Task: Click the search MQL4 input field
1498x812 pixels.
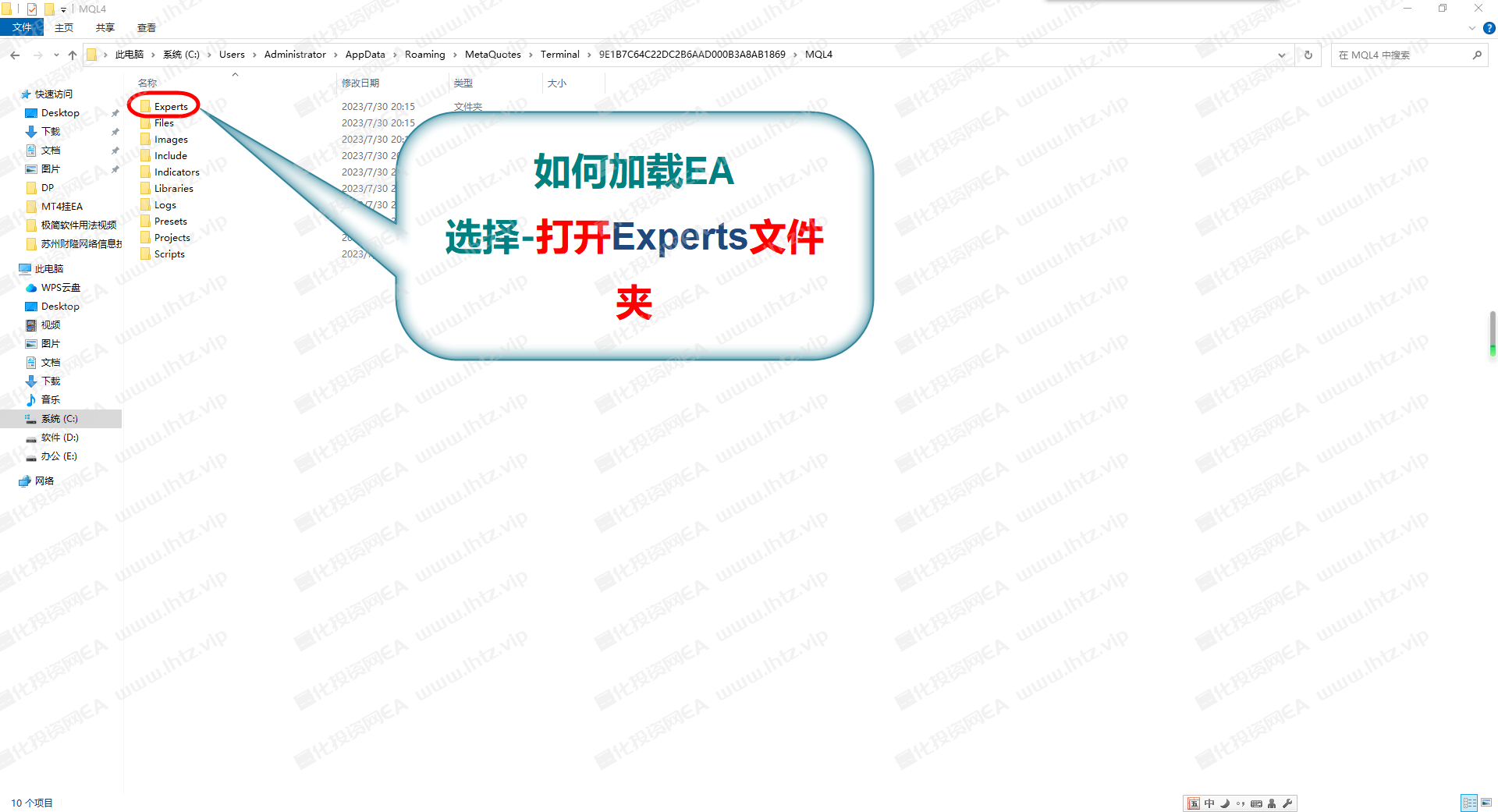Action: point(1400,55)
